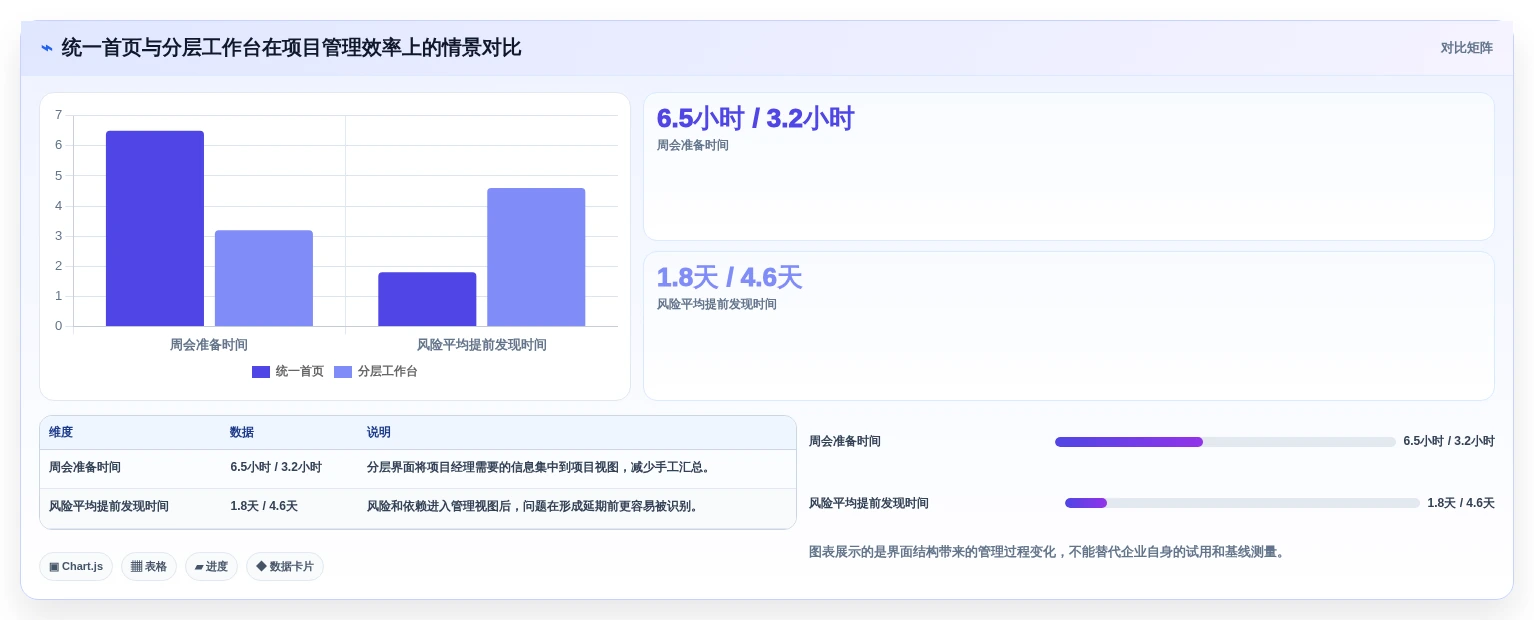Click the 数据 column header
This screenshot has height=620, width=1534.
point(242,433)
